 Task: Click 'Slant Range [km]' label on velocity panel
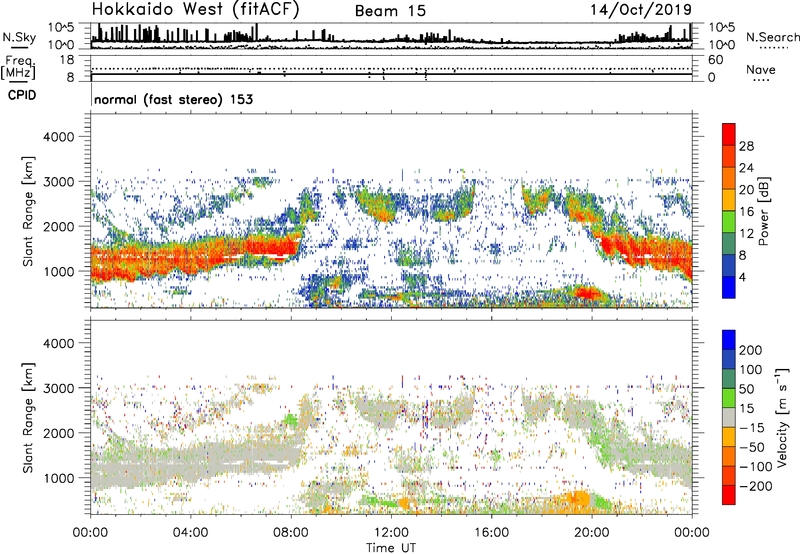(x=28, y=418)
